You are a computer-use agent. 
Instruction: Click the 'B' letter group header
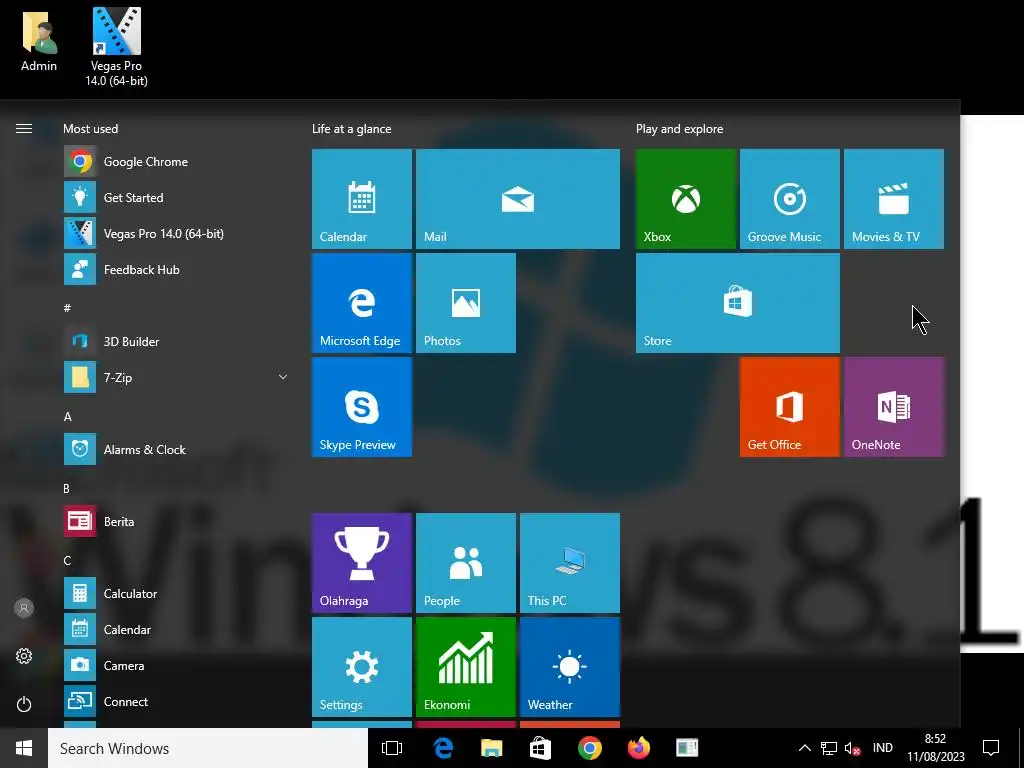point(67,488)
